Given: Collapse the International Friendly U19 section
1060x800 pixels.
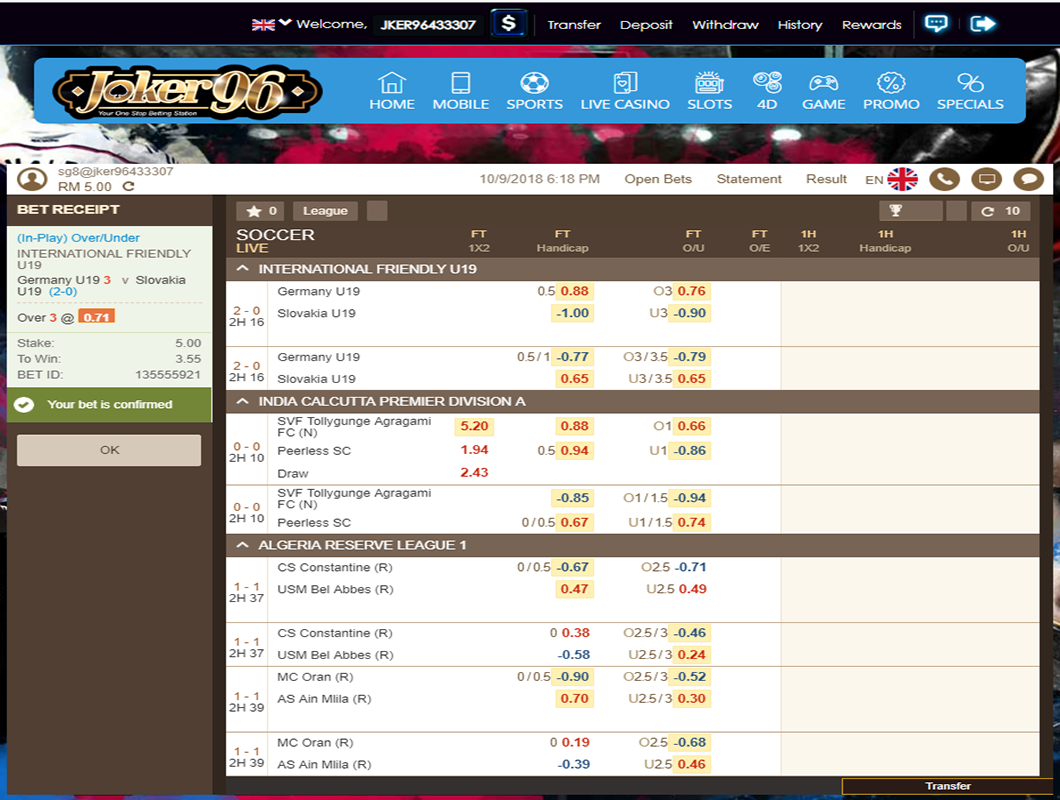Looking at the screenshot, I should click(243, 269).
